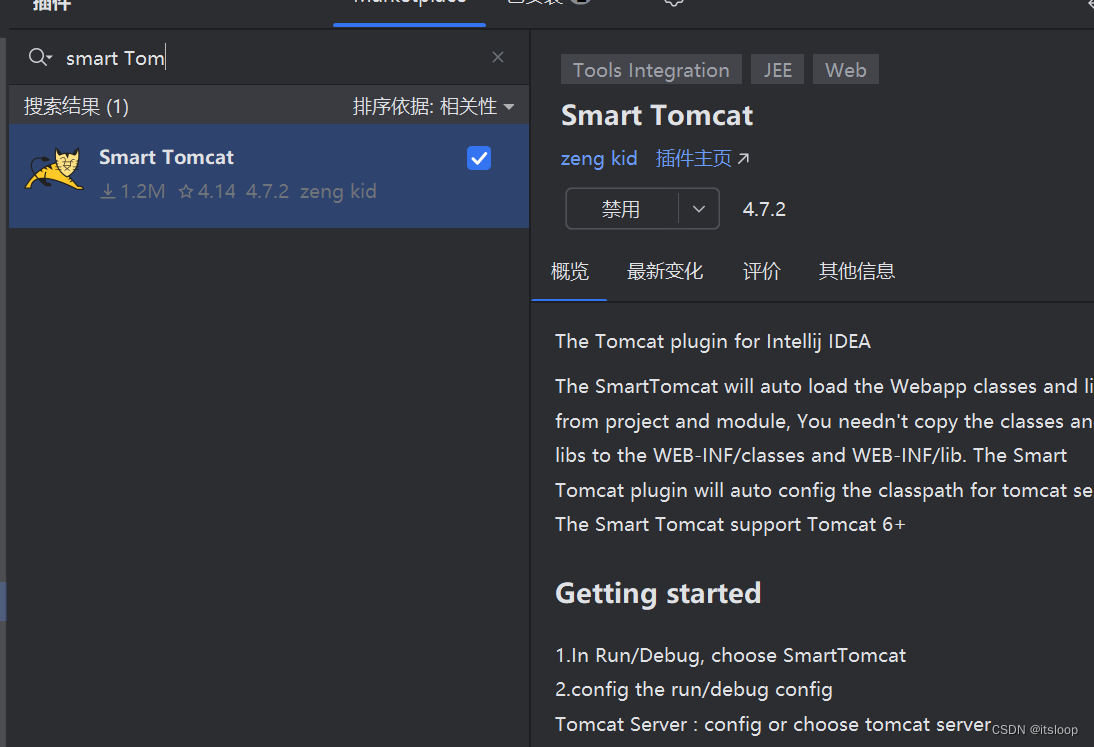Click the Smart Tomcat cat logo
Image resolution: width=1094 pixels, height=747 pixels.
(54, 169)
